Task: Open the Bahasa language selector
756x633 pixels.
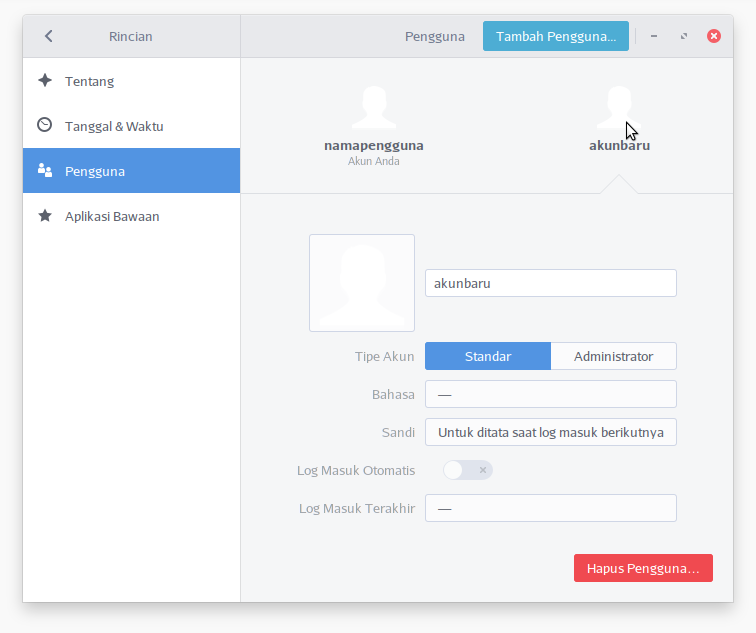Action: coord(550,394)
